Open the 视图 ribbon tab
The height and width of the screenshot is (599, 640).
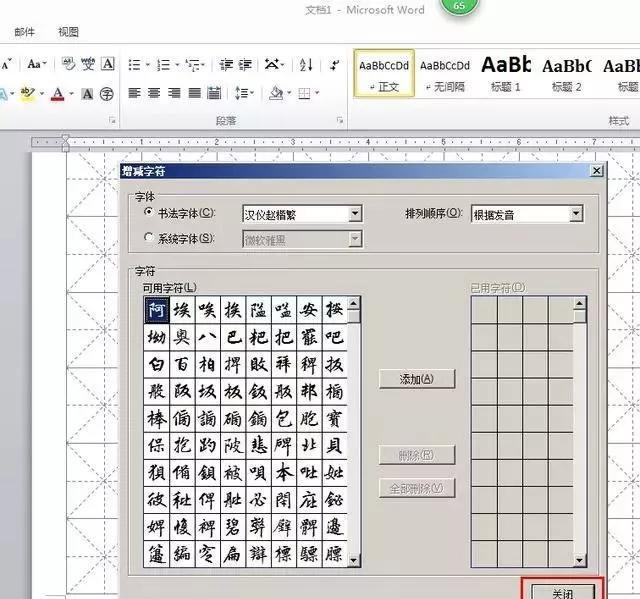68,32
